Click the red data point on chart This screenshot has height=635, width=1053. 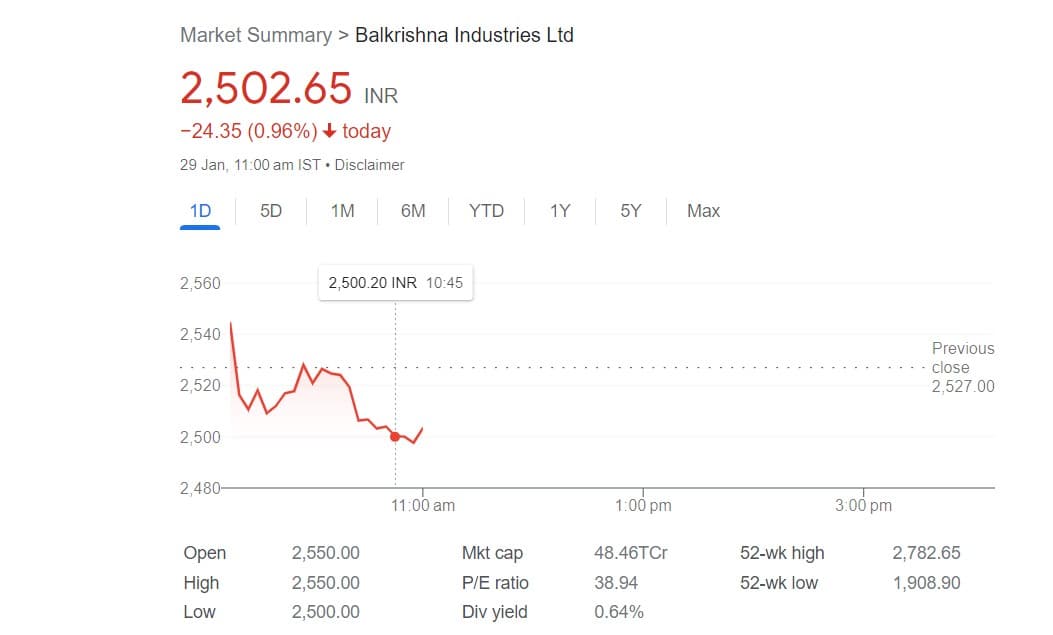(395, 436)
